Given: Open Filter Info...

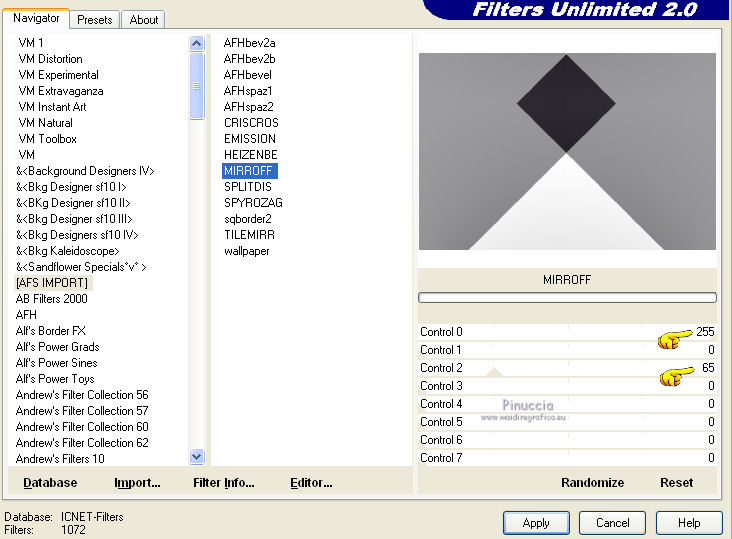Looking at the screenshot, I should [224, 483].
